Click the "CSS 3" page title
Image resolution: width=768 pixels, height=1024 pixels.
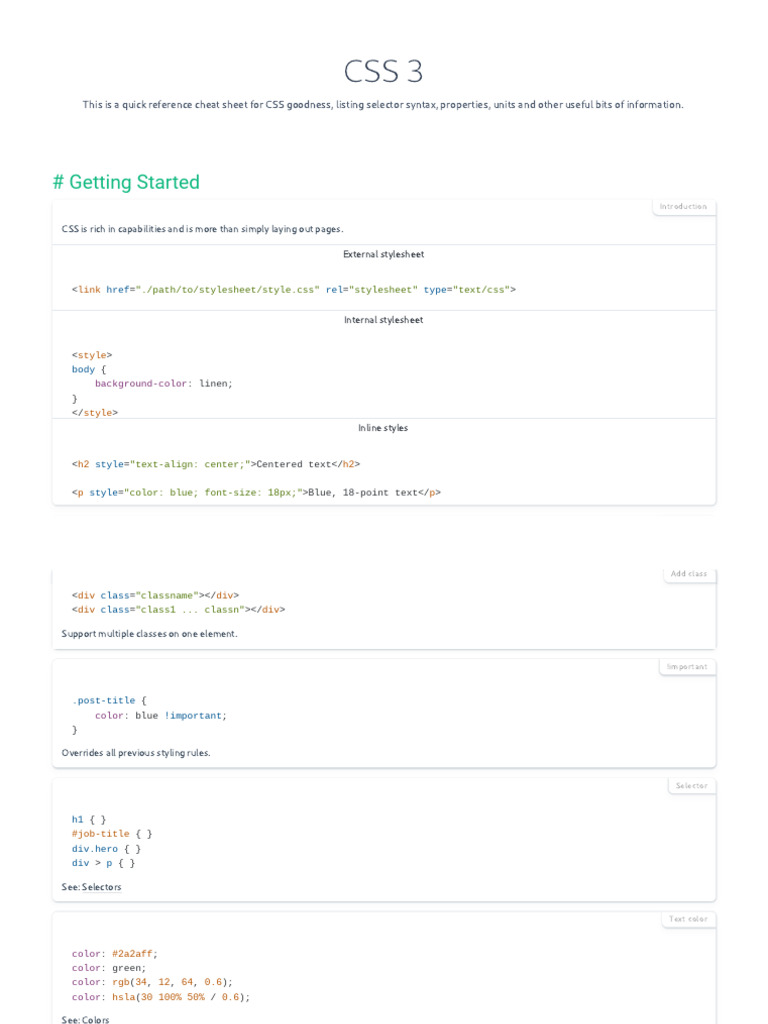pyautogui.click(x=383, y=71)
